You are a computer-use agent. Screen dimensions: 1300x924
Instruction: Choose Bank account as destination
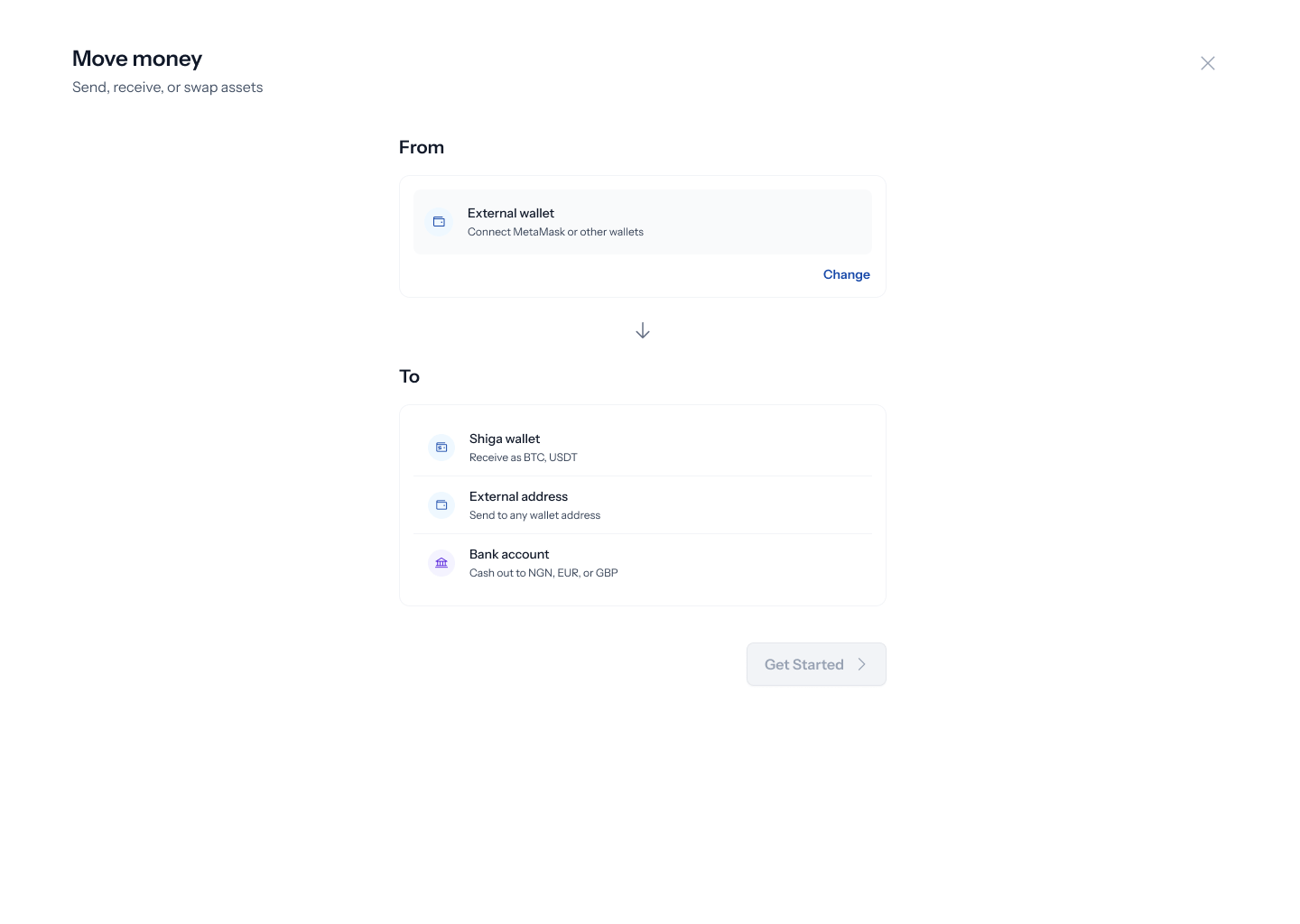click(643, 563)
